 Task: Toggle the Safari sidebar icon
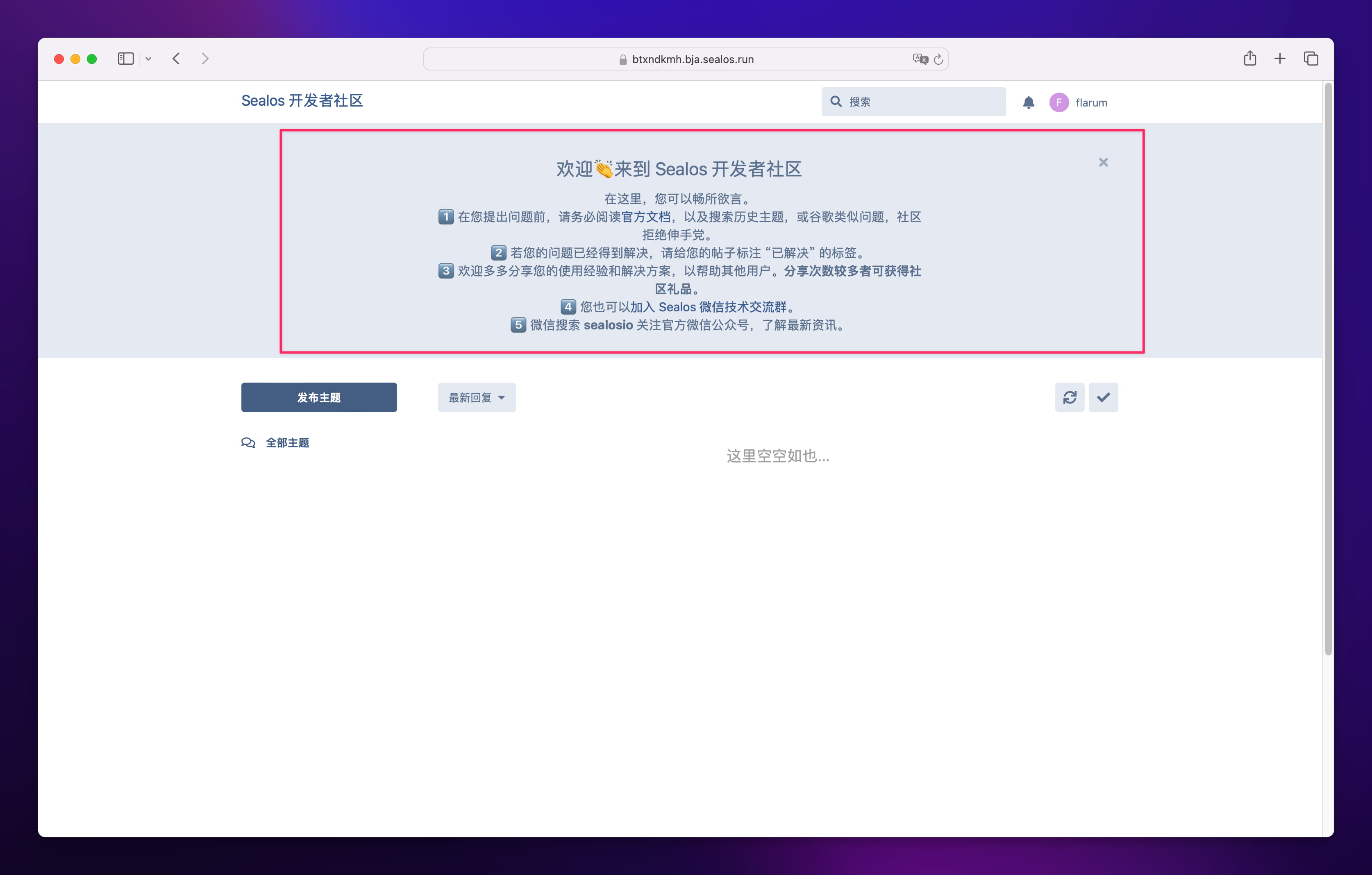coord(125,59)
